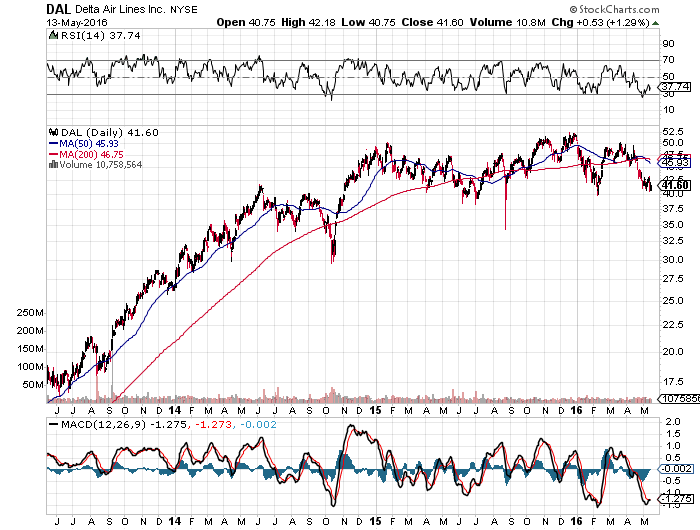
Task: Click the 17.5 price axis label
Action: (673, 381)
